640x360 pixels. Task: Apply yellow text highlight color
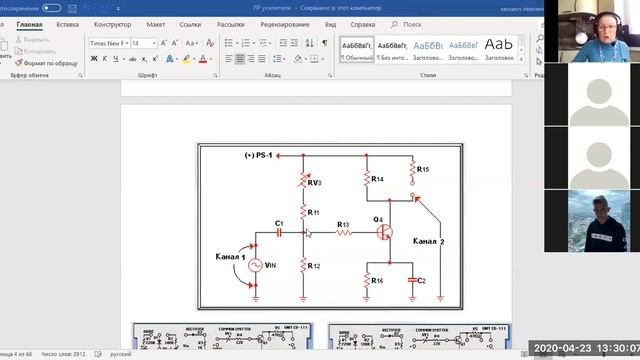[x=187, y=59]
